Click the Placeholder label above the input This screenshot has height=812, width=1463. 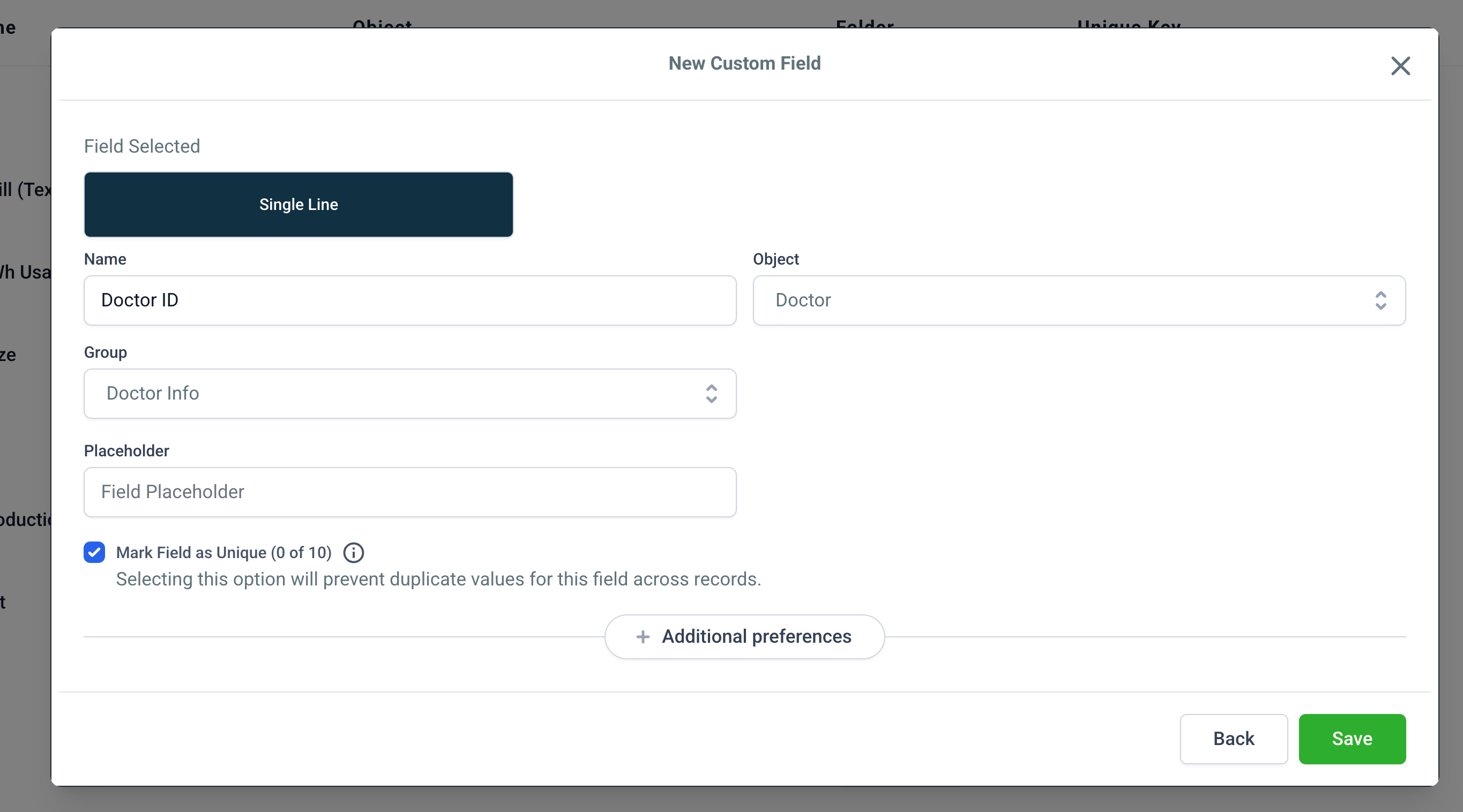tap(126, 451)
